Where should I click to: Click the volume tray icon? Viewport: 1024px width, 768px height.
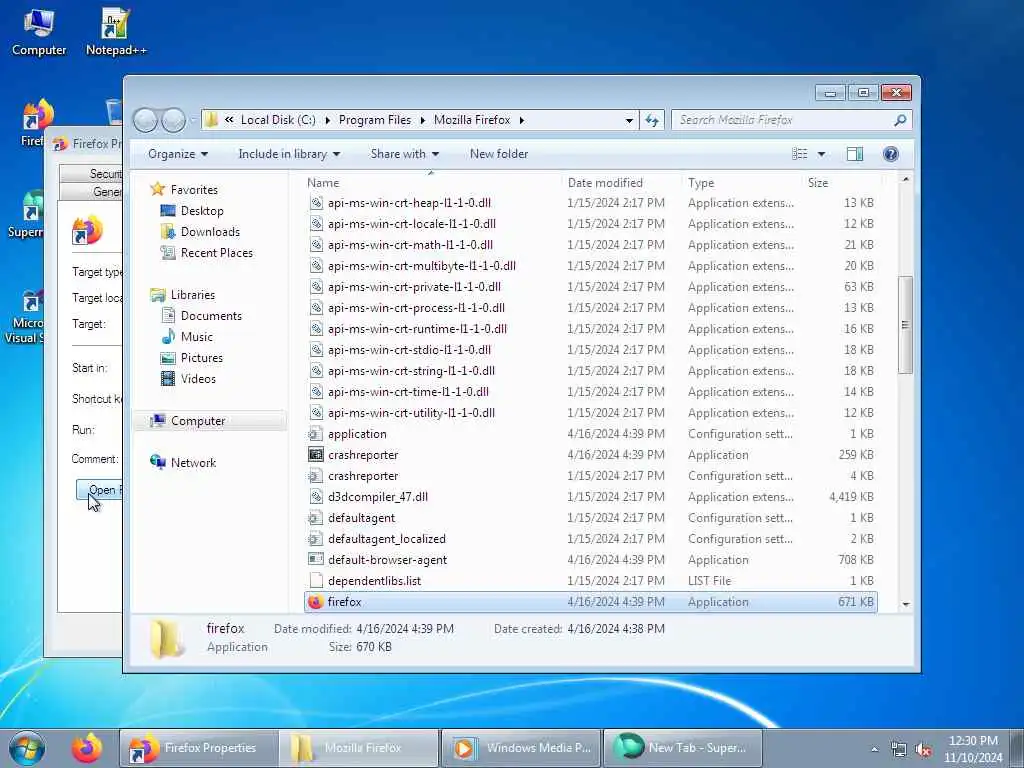pyautogui.click(x=923, y=750)
